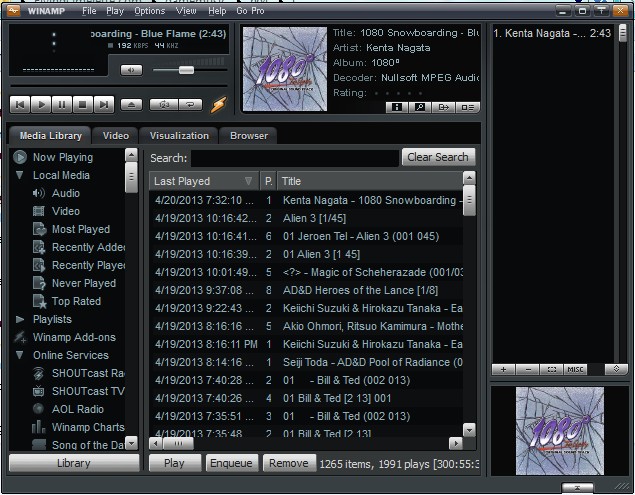Skip to the next track

click(104, 105)
